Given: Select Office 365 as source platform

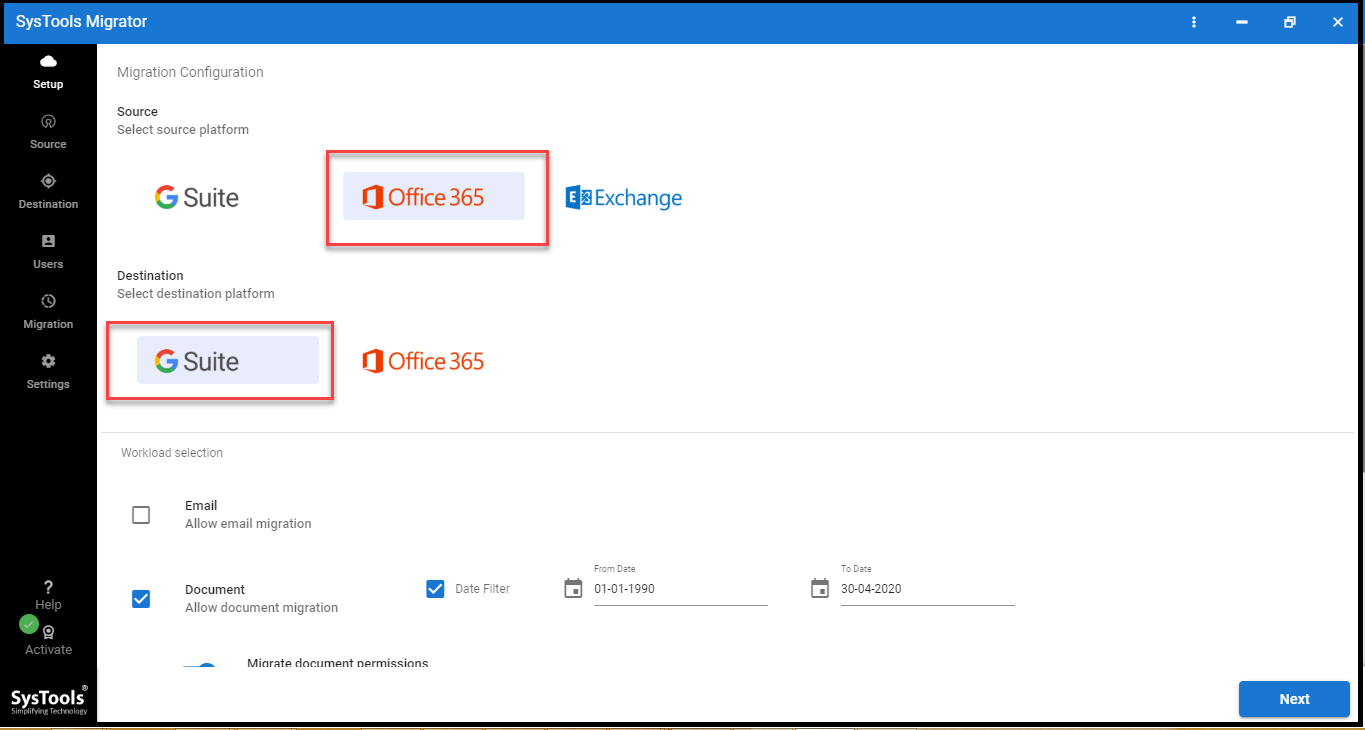Looking at the screenshot, I should 434,196.
